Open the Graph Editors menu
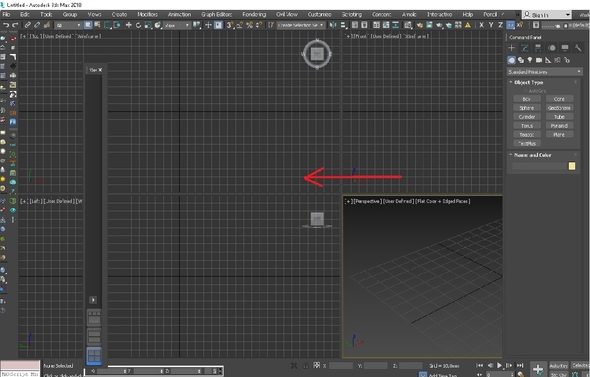The image size is (590, 377). 216,14
